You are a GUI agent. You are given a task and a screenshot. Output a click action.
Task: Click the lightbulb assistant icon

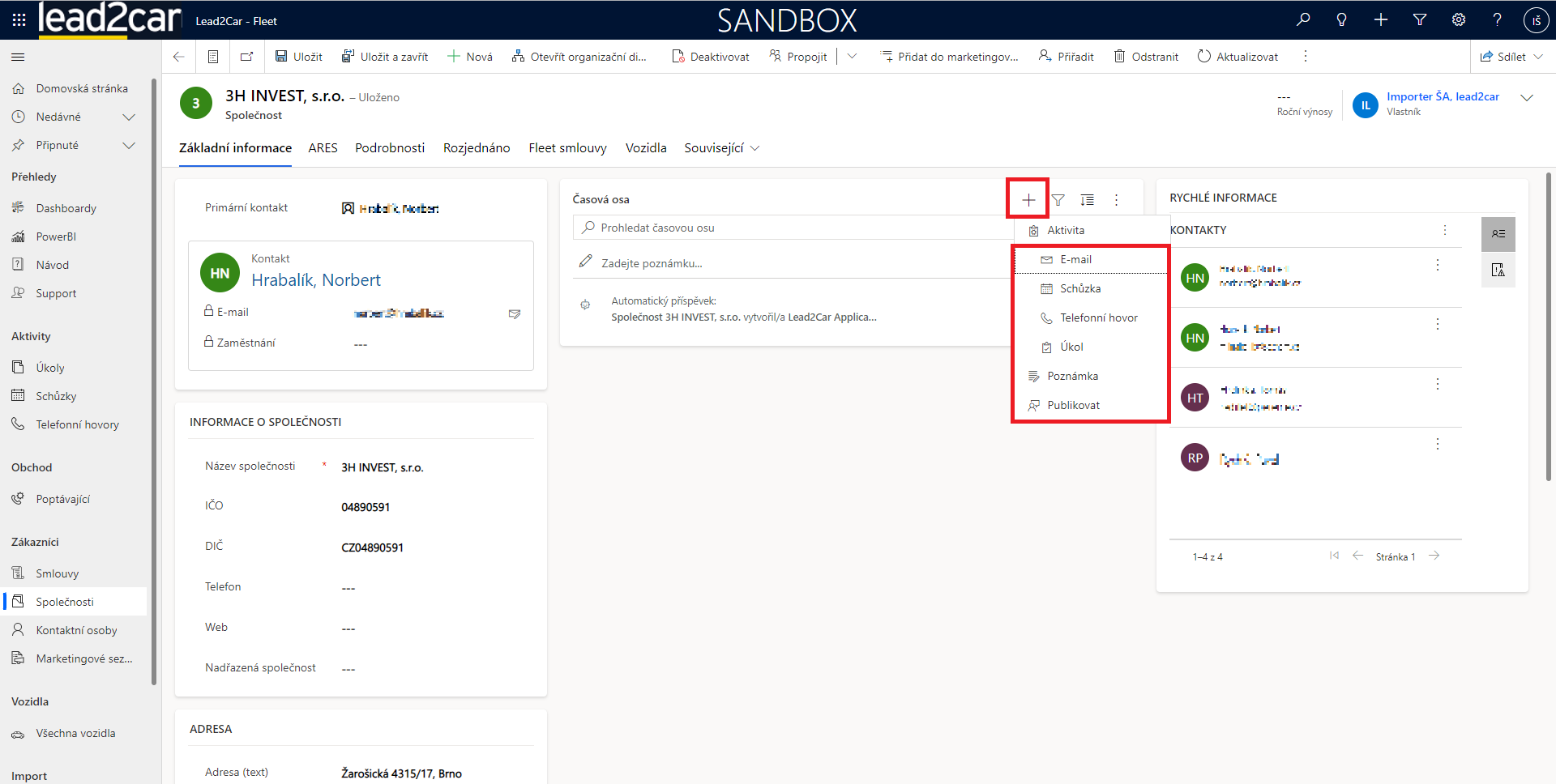click(1342, 19)
